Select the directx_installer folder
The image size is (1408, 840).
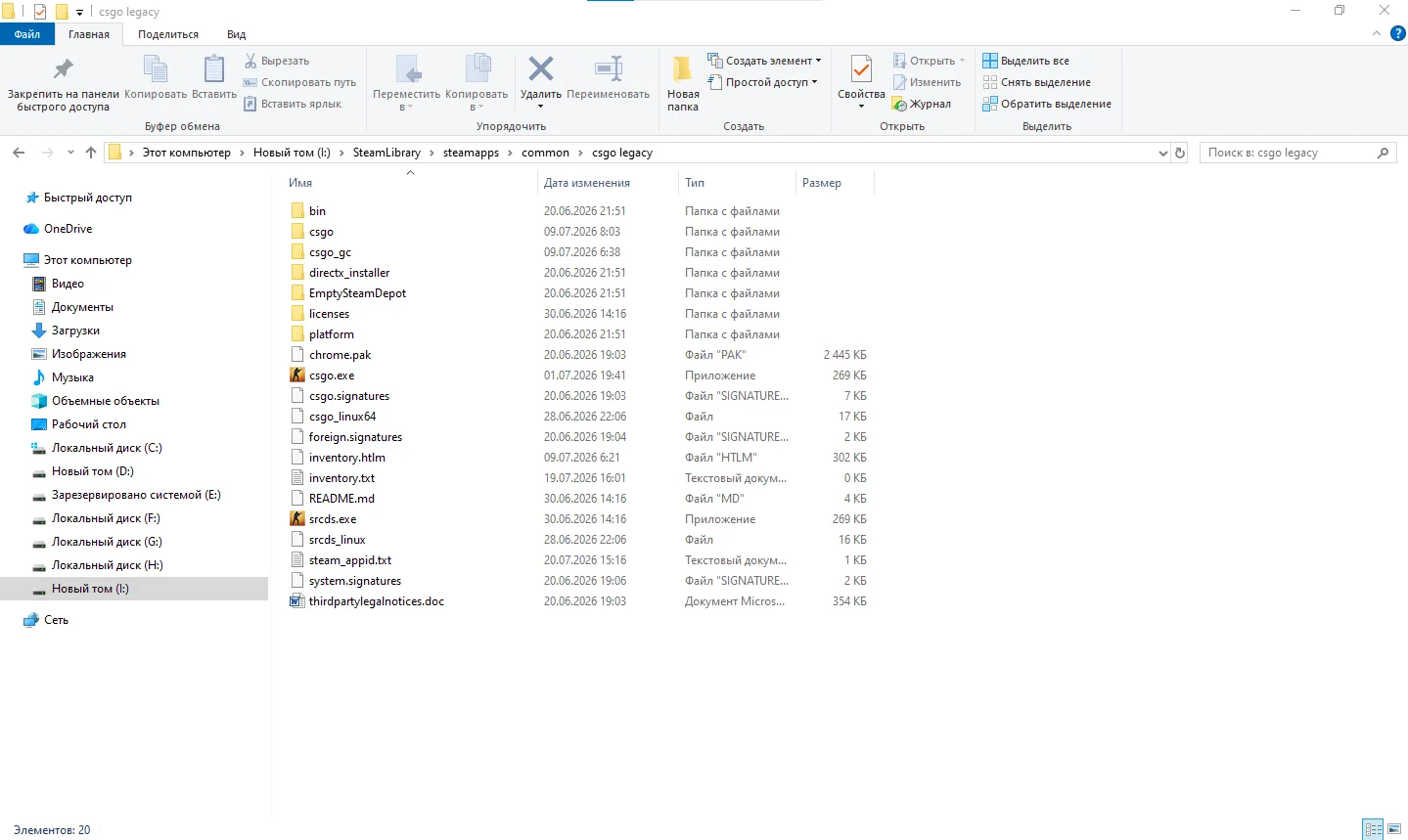pos(349,273)
